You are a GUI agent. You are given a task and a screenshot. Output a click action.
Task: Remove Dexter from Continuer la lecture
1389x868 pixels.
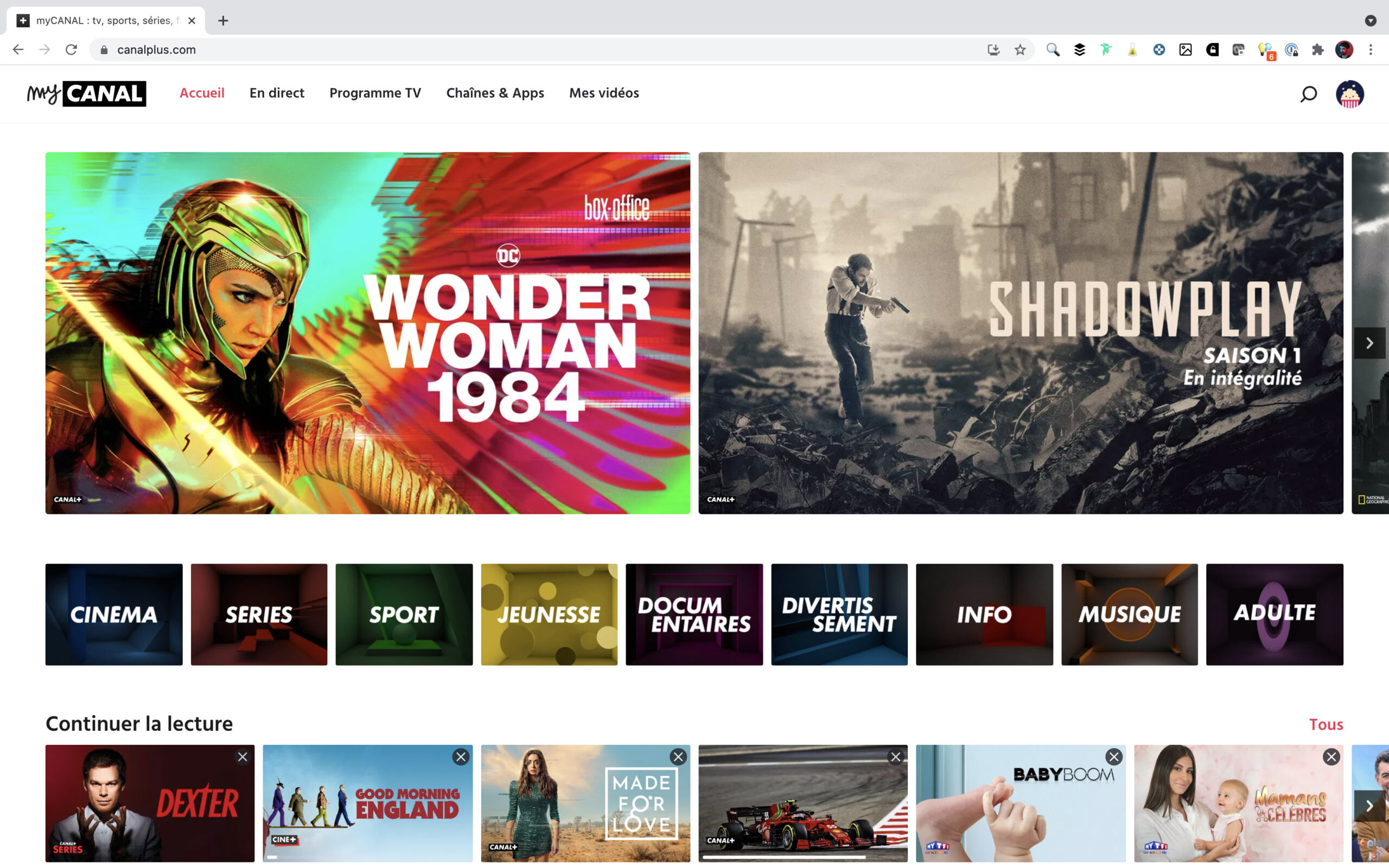(x=243, y=757)
